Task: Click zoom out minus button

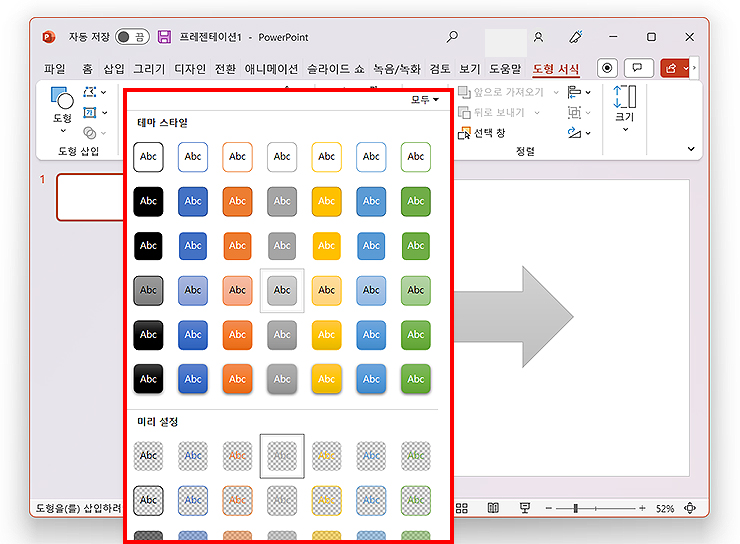Action: [548, 508]
